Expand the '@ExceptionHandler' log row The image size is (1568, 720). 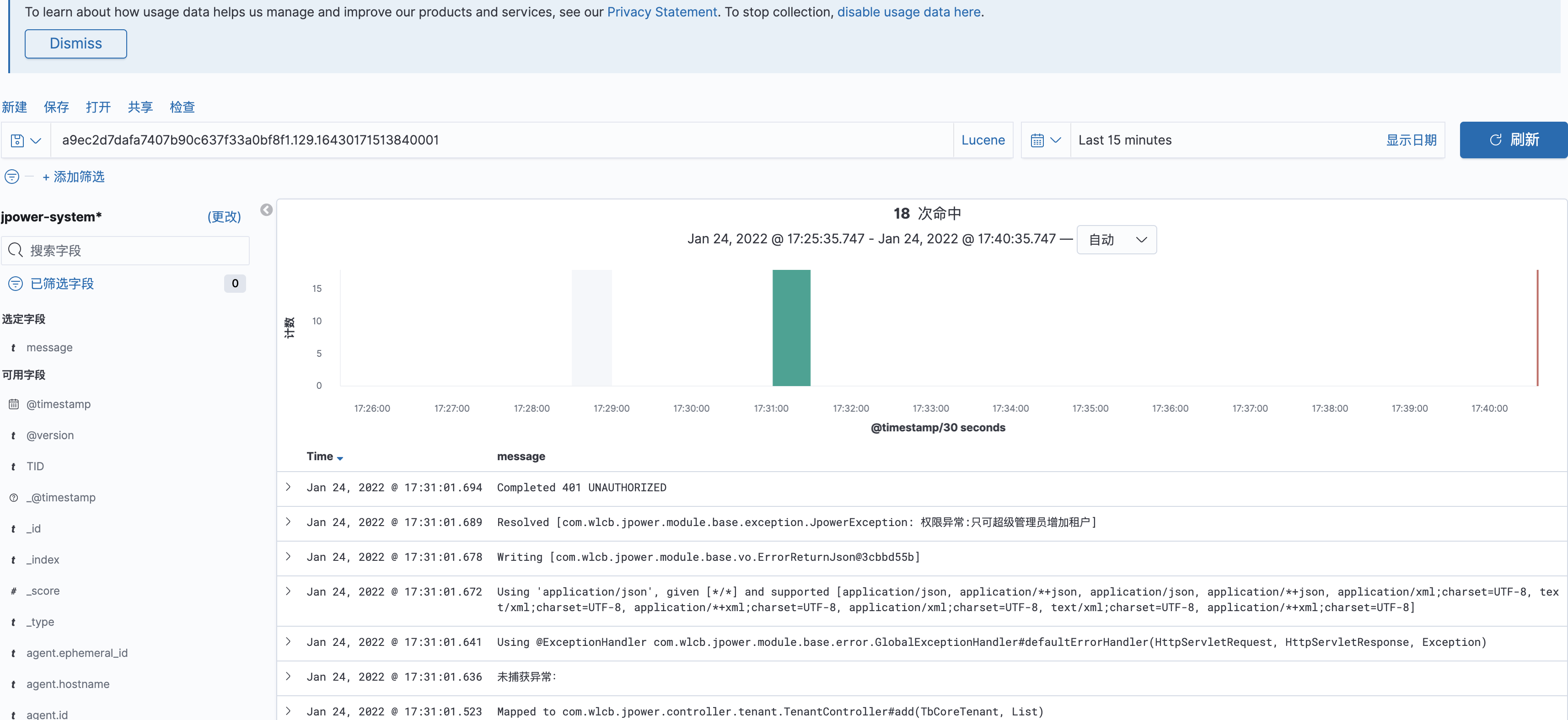click(x=289, y=641)
